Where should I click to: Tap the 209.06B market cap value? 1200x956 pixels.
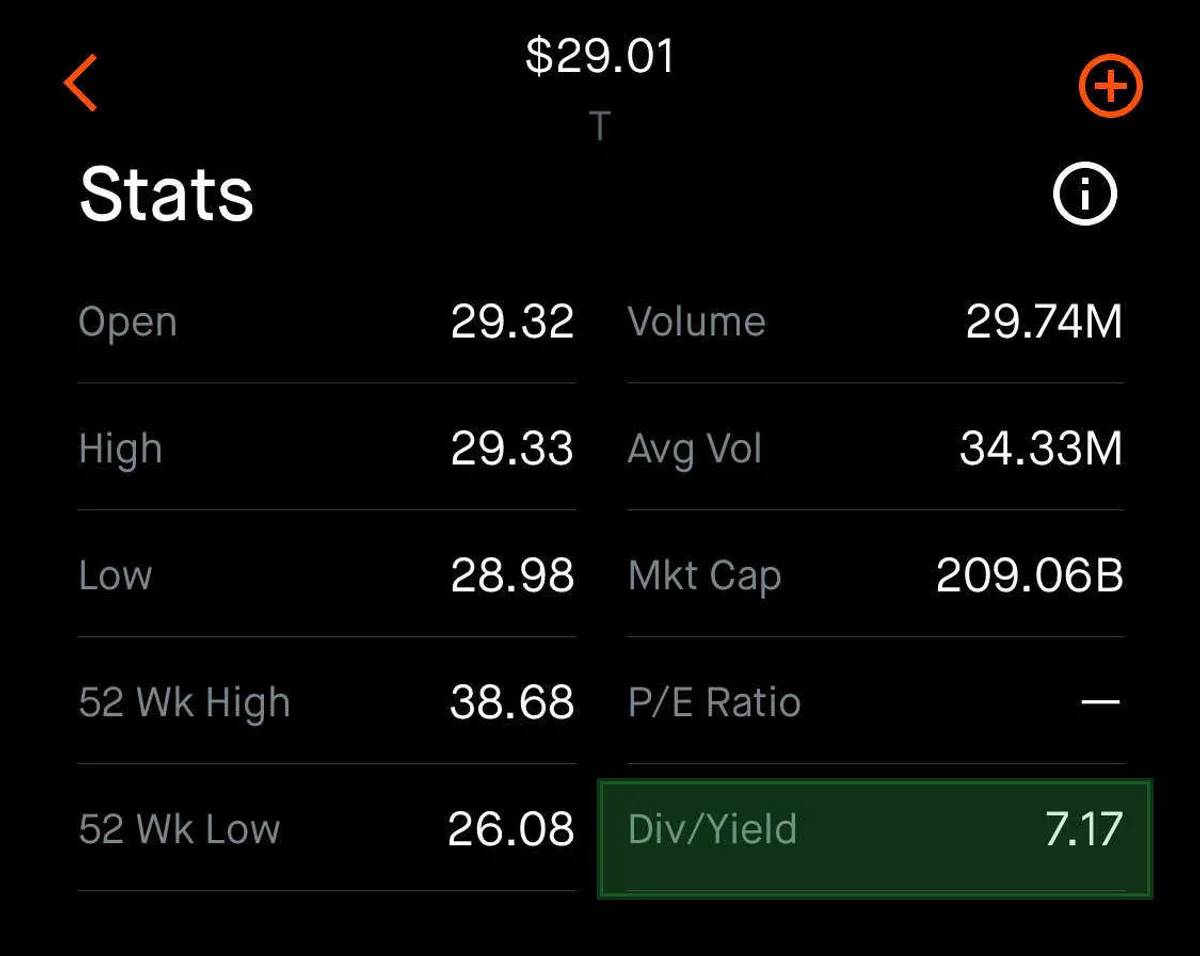tap(1029, 576)
